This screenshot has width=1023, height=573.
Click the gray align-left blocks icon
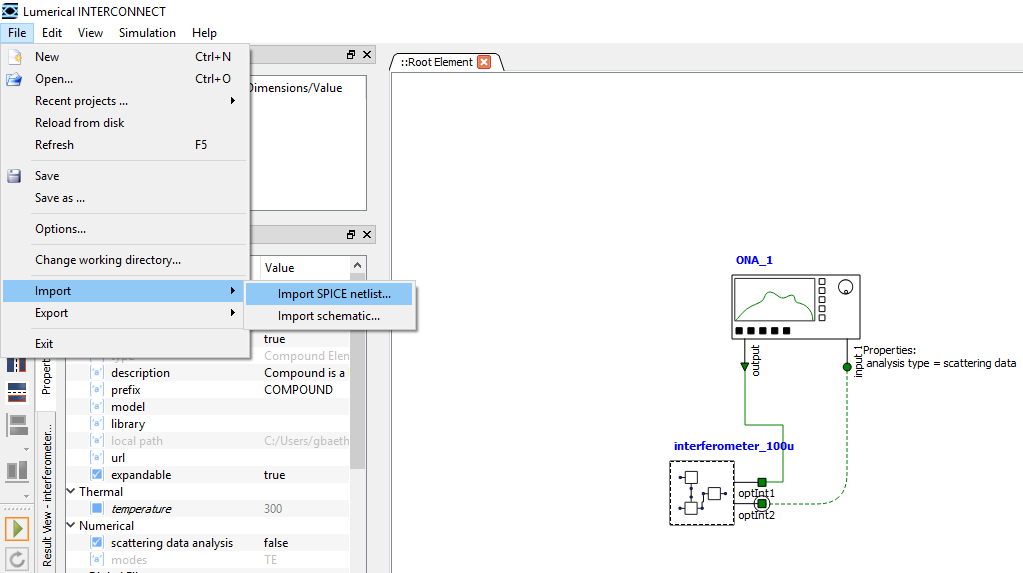[17, 426]
